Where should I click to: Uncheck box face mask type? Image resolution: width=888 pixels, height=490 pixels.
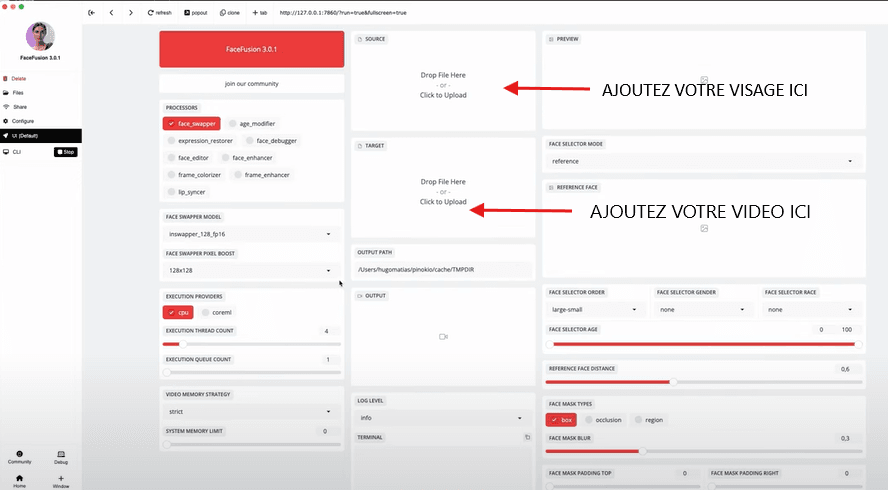point(561,420)
